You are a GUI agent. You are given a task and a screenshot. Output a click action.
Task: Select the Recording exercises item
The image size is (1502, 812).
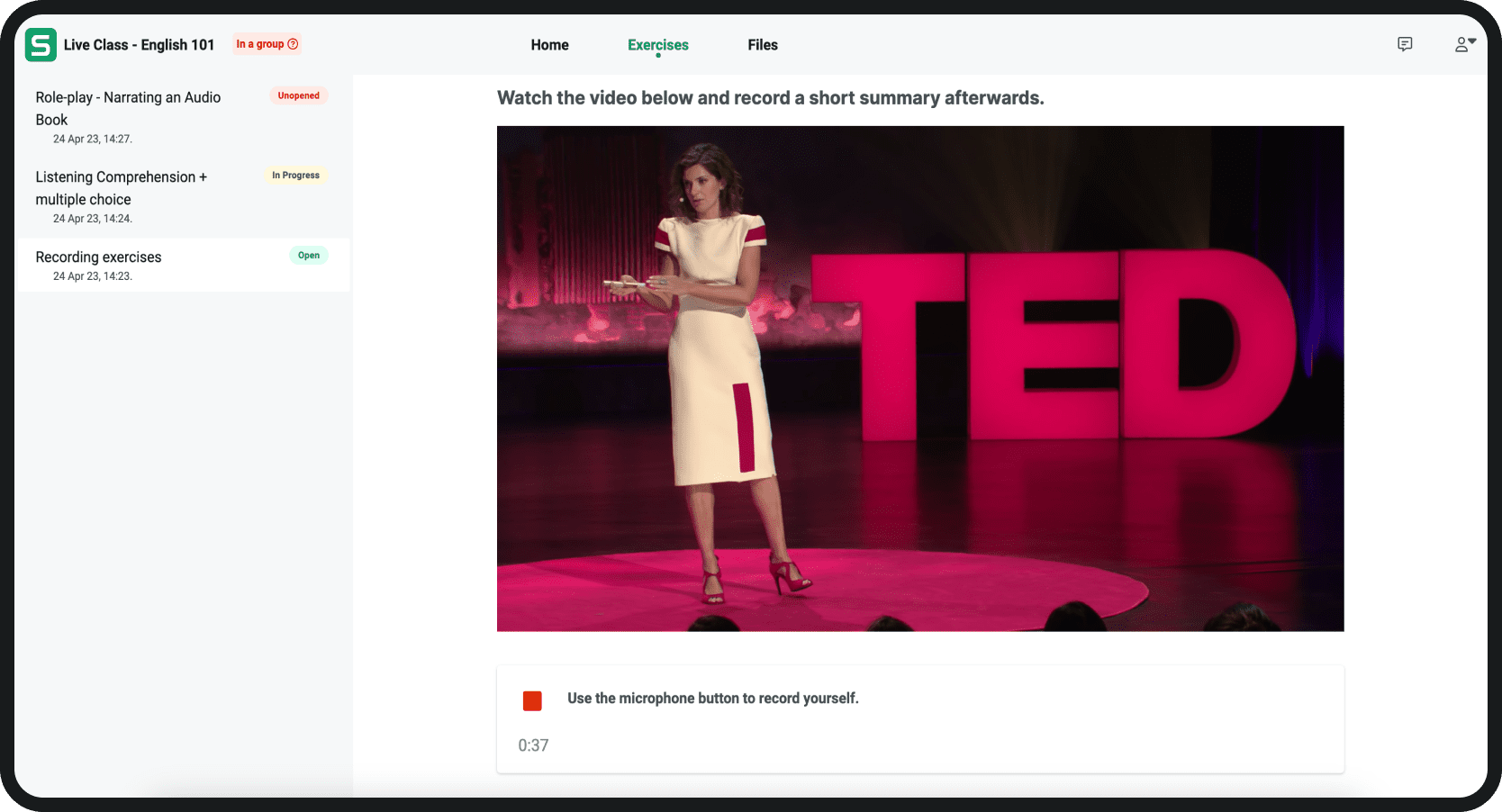[x=98, y=257]
